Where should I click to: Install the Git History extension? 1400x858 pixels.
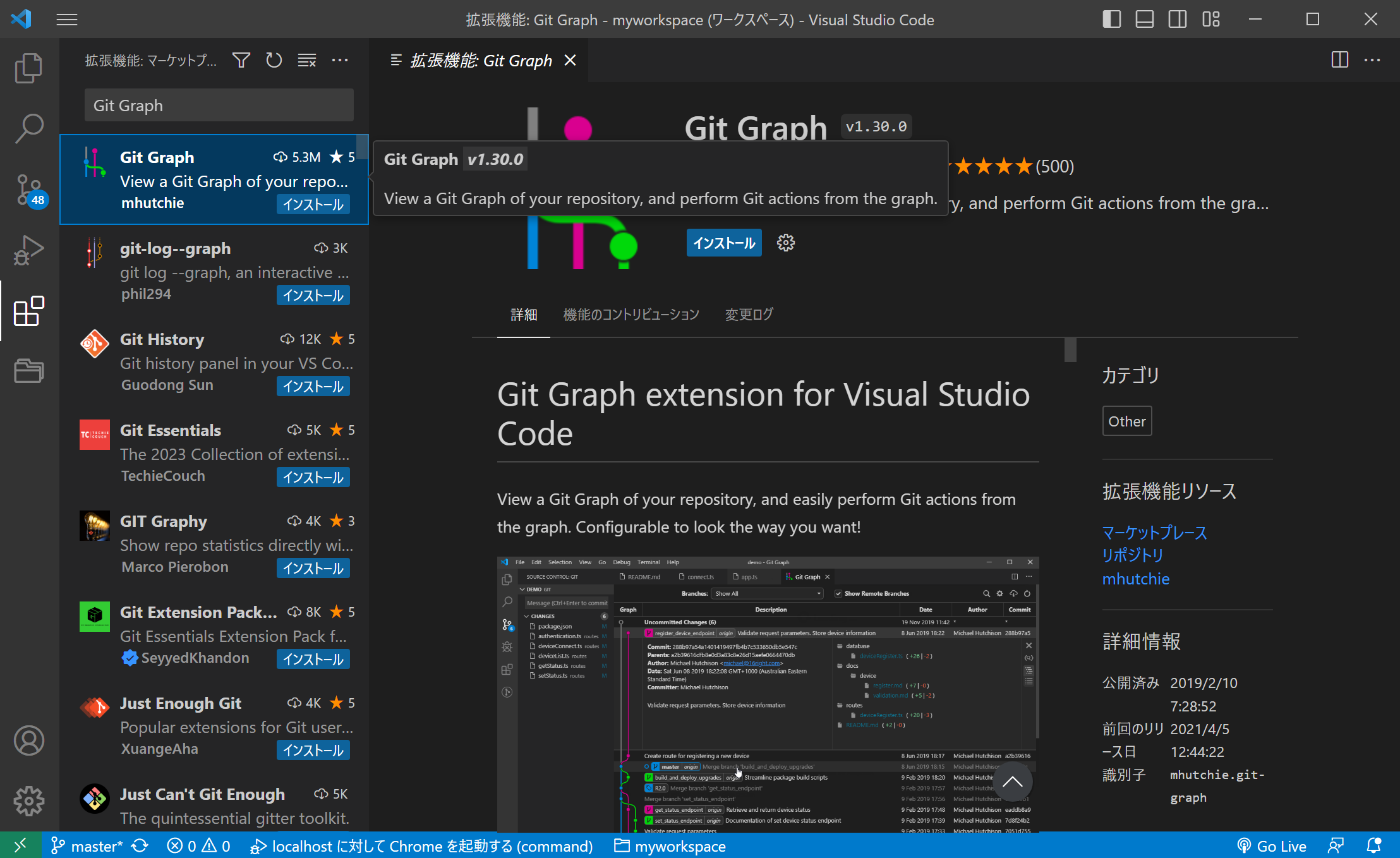point(313,386)
